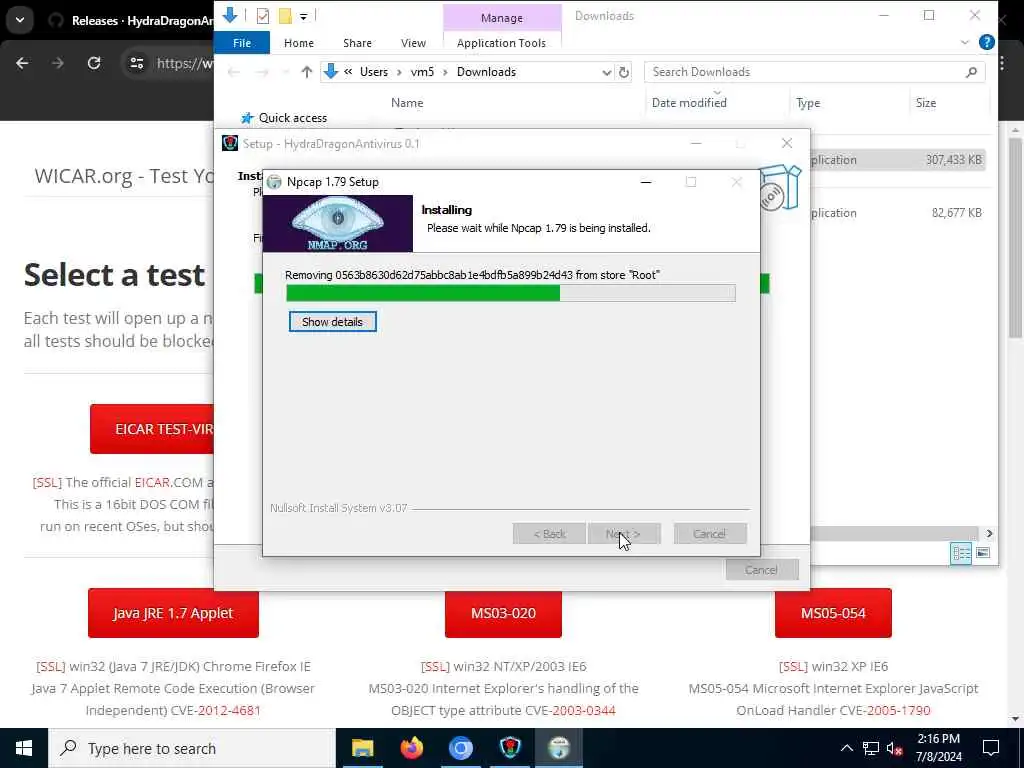The height and width of the screenshot is (768, 1024).
Task: Sort by Size column header
Action: [926, 103]
